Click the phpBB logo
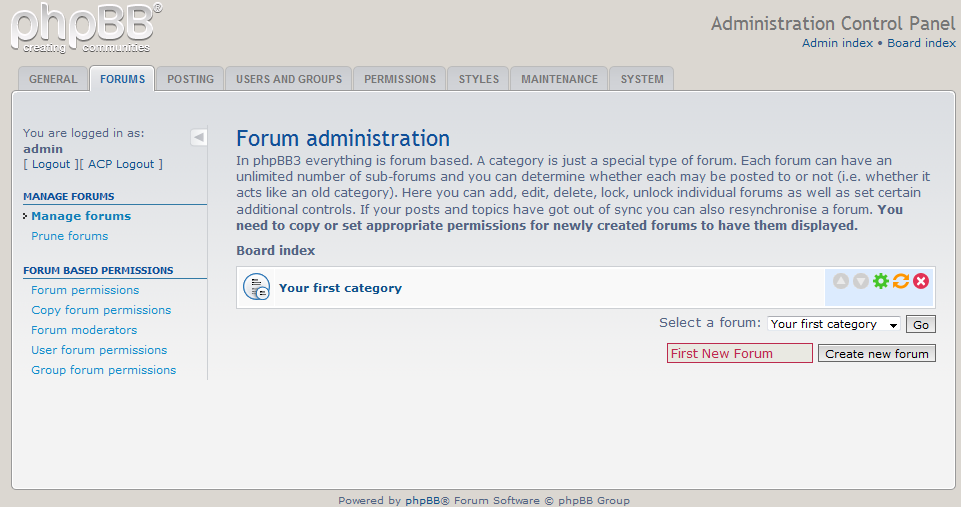This screenshot has width=961, height=507. (86, 28)
